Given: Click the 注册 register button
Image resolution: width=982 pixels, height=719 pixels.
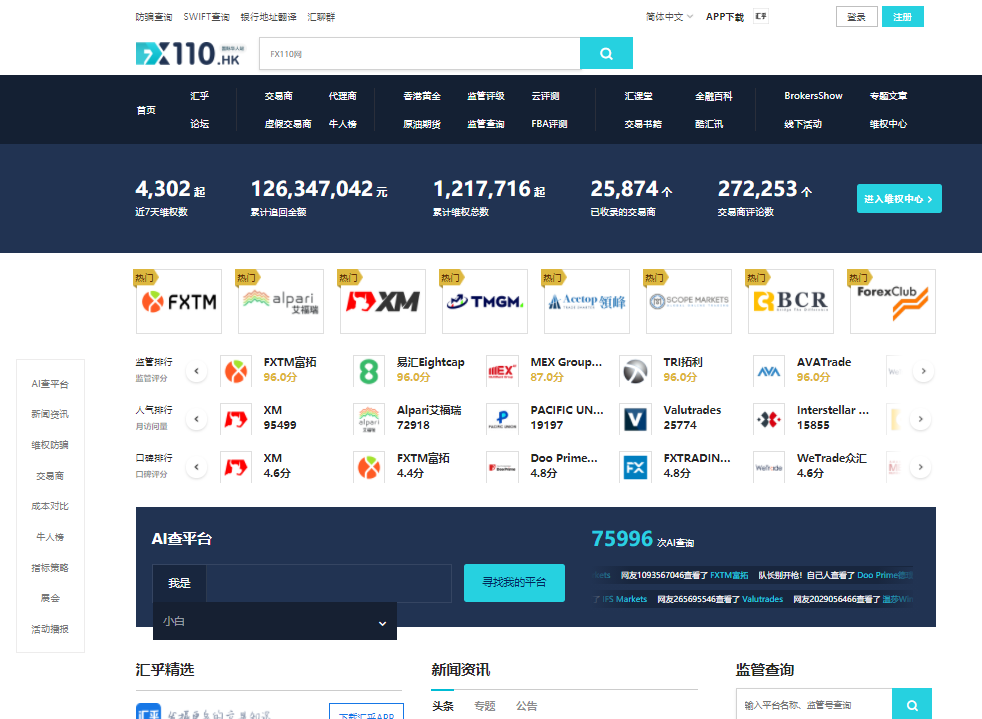Looking at the screenshot, I should 902,17.
